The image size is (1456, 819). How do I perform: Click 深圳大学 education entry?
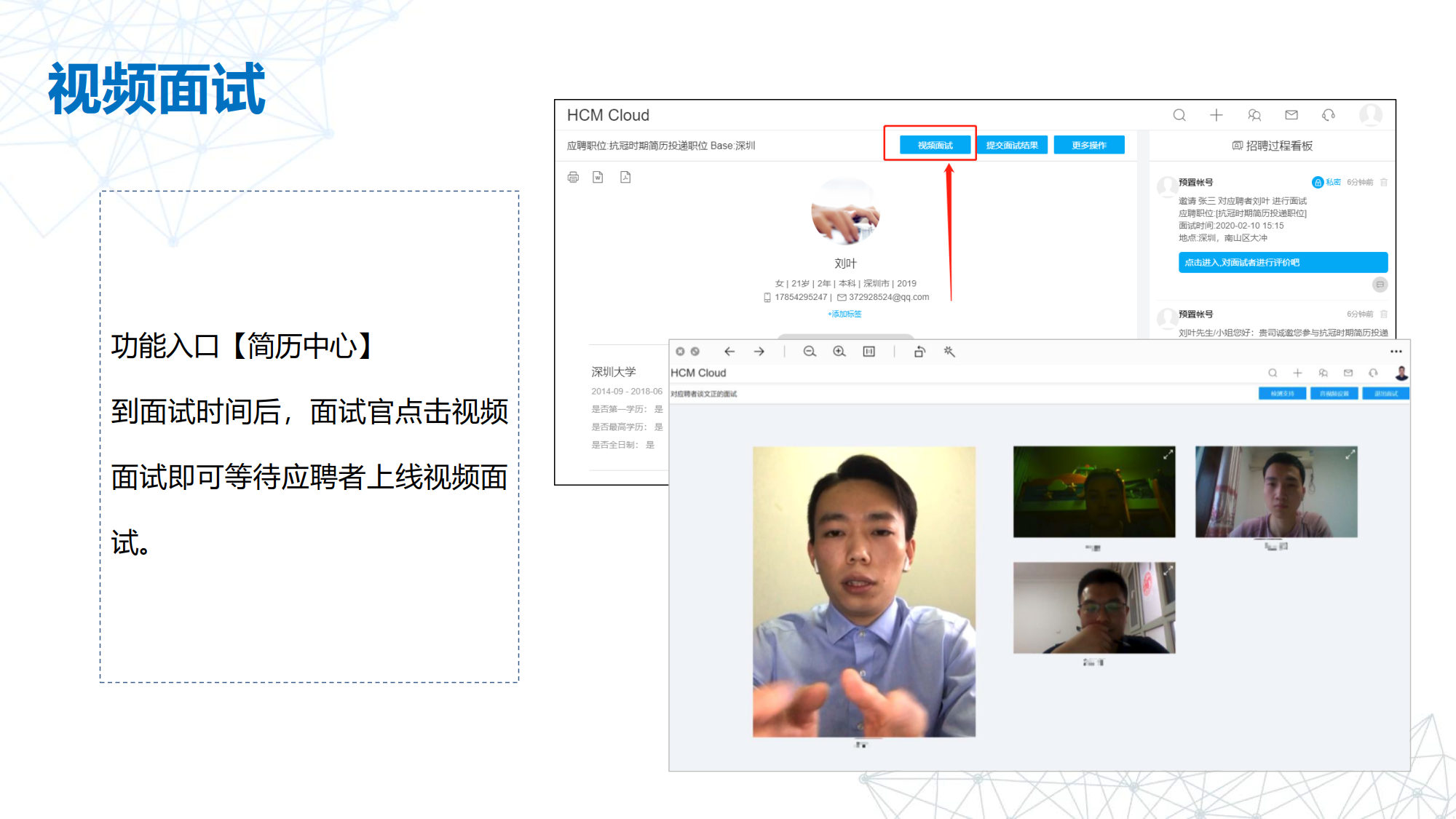pos(613,371)
